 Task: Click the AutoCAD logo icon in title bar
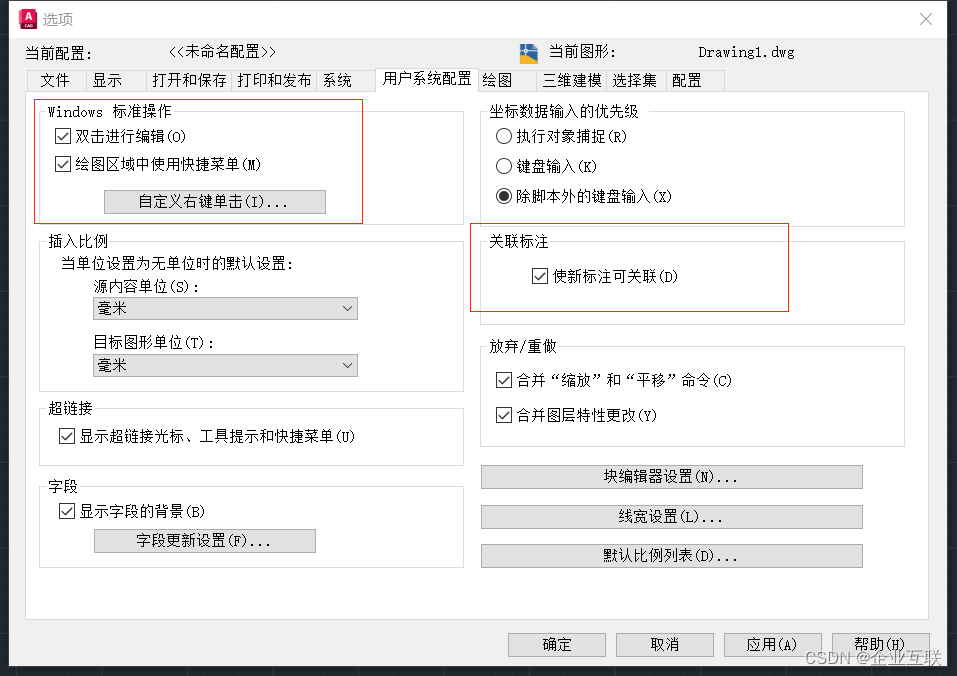28,19
